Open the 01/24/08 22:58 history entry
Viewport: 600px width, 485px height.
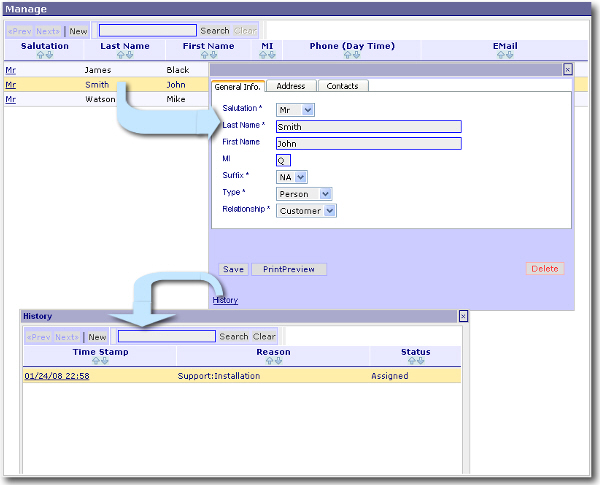(x=56, y=376)
